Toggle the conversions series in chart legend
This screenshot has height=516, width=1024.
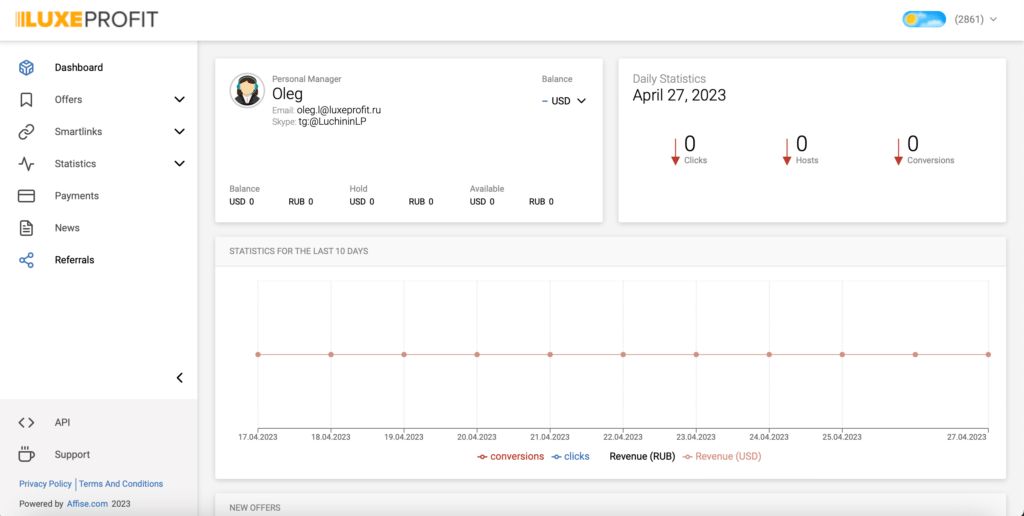tap(511, 456)
